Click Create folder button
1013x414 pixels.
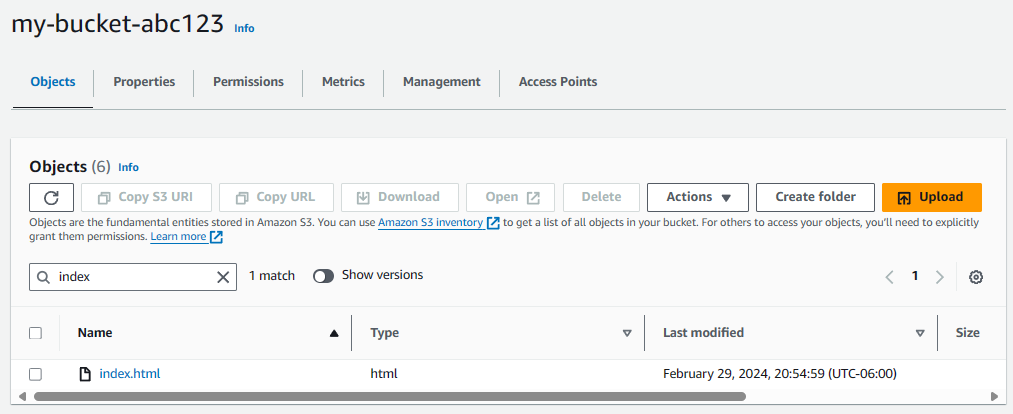point(815,197)
